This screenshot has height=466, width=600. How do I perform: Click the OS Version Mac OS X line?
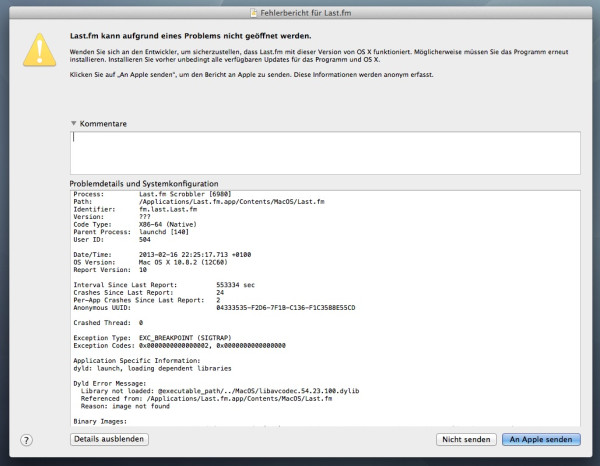150,262
